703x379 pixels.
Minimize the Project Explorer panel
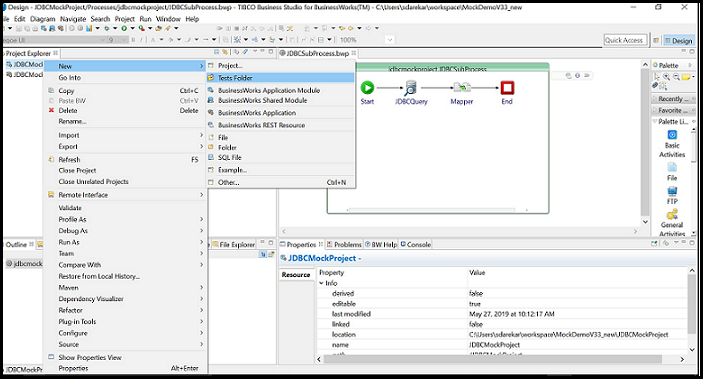pyautogui.click(x=263, y=52)
